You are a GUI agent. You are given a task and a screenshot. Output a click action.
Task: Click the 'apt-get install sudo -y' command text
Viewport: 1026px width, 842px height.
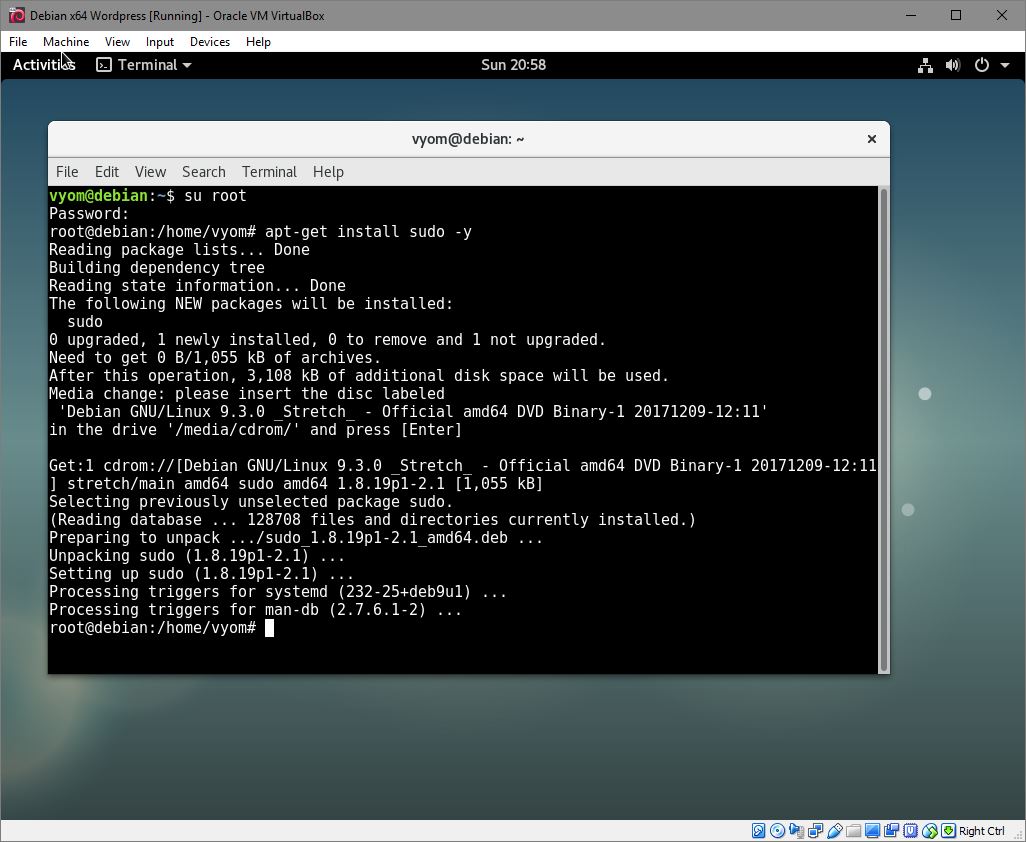368,232
